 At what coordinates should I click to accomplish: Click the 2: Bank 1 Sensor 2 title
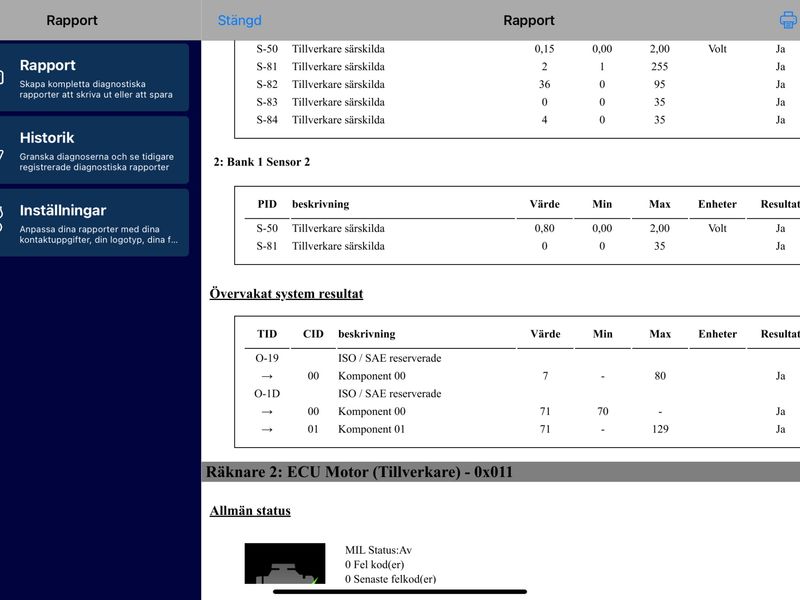pos(262,162)
